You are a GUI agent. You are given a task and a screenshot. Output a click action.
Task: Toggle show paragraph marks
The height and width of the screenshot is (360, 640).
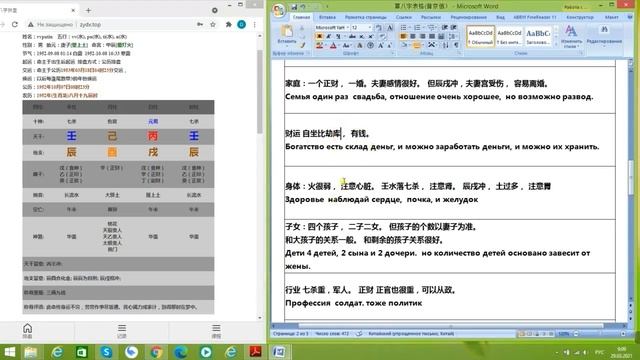click(x=456, y=45)
